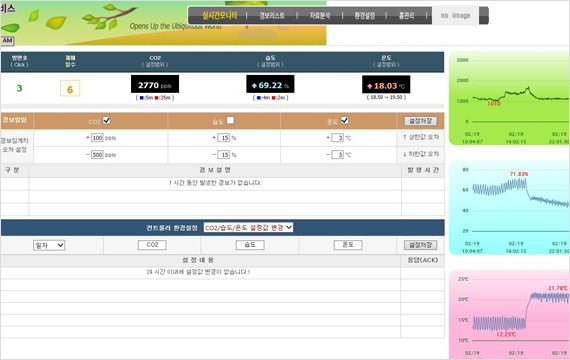This screenshot has height=360, width=570.
Task: Click the 습도 column header in dark bar
Action: click(270, 61)
